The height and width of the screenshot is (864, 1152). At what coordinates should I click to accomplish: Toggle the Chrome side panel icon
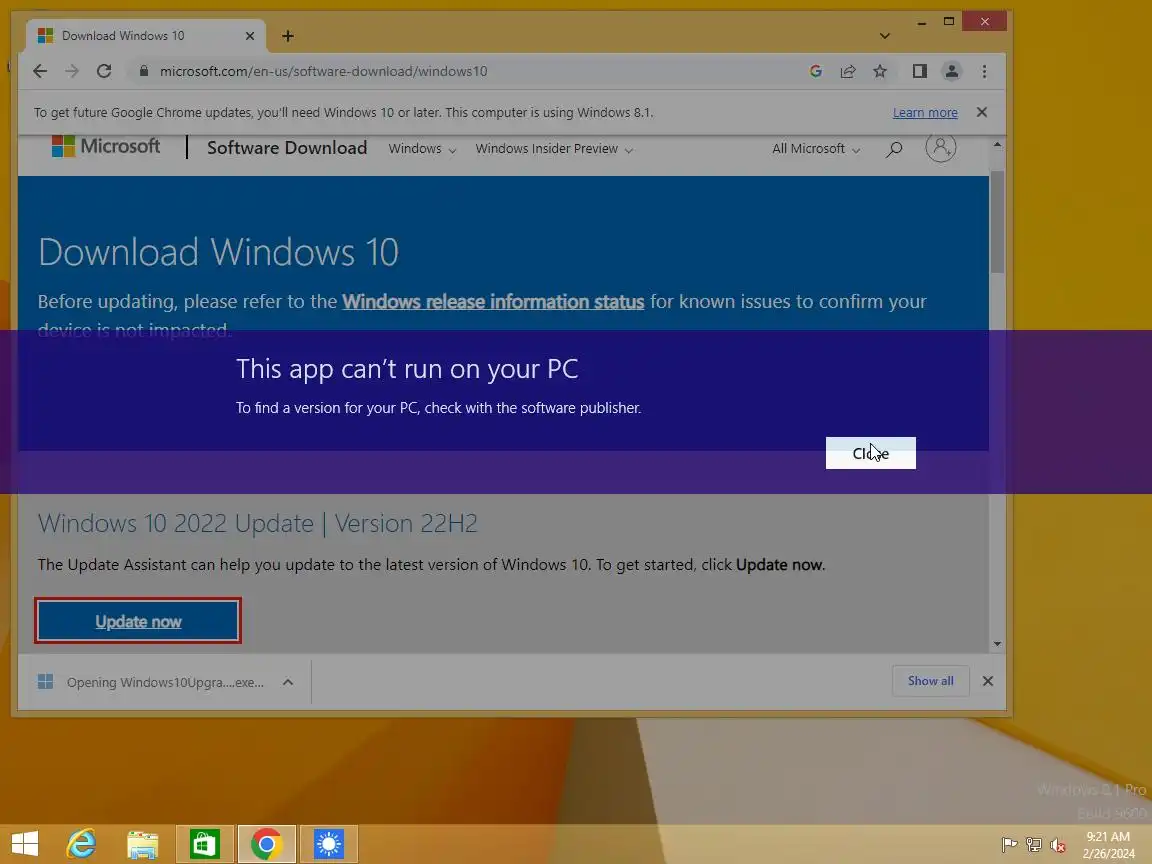click(919, 71)
